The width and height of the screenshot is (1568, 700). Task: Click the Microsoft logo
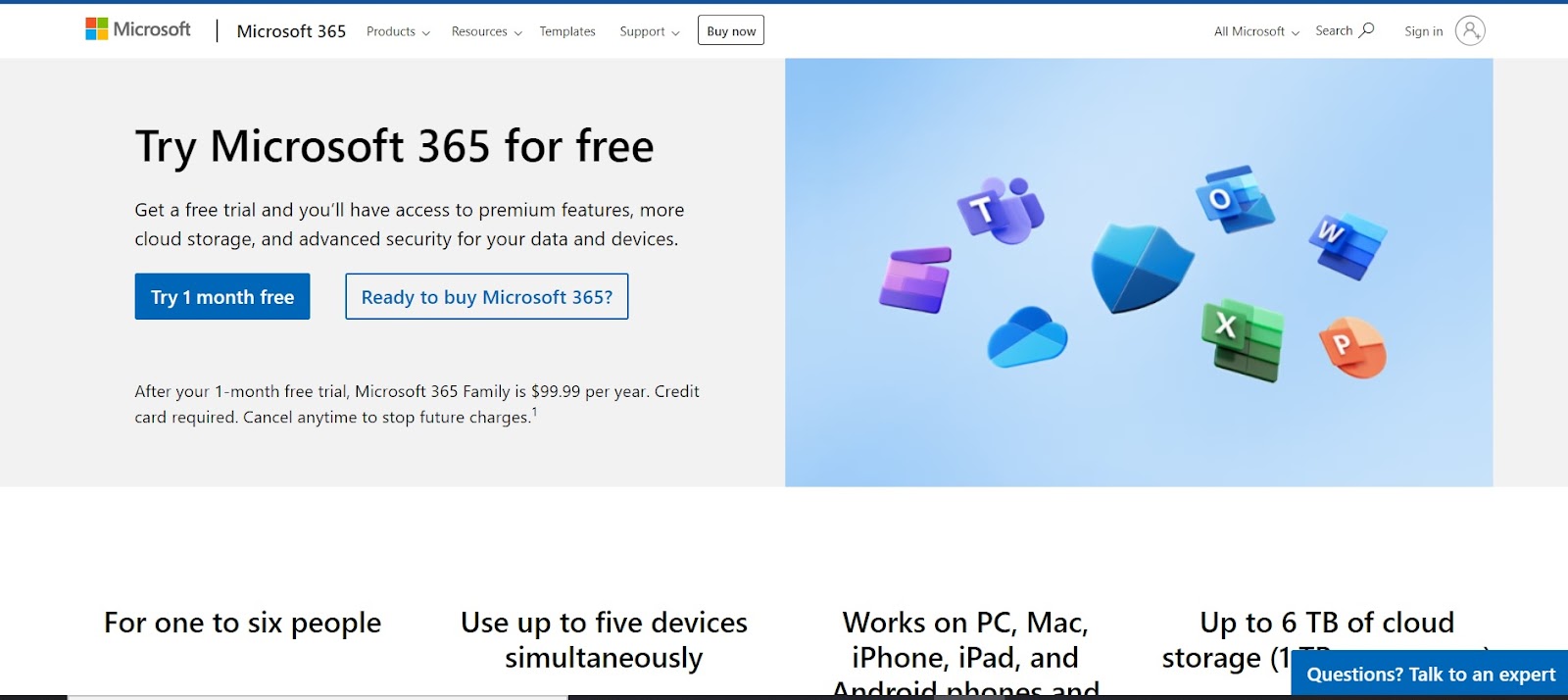pyautogui.click(x=138, y=29)
